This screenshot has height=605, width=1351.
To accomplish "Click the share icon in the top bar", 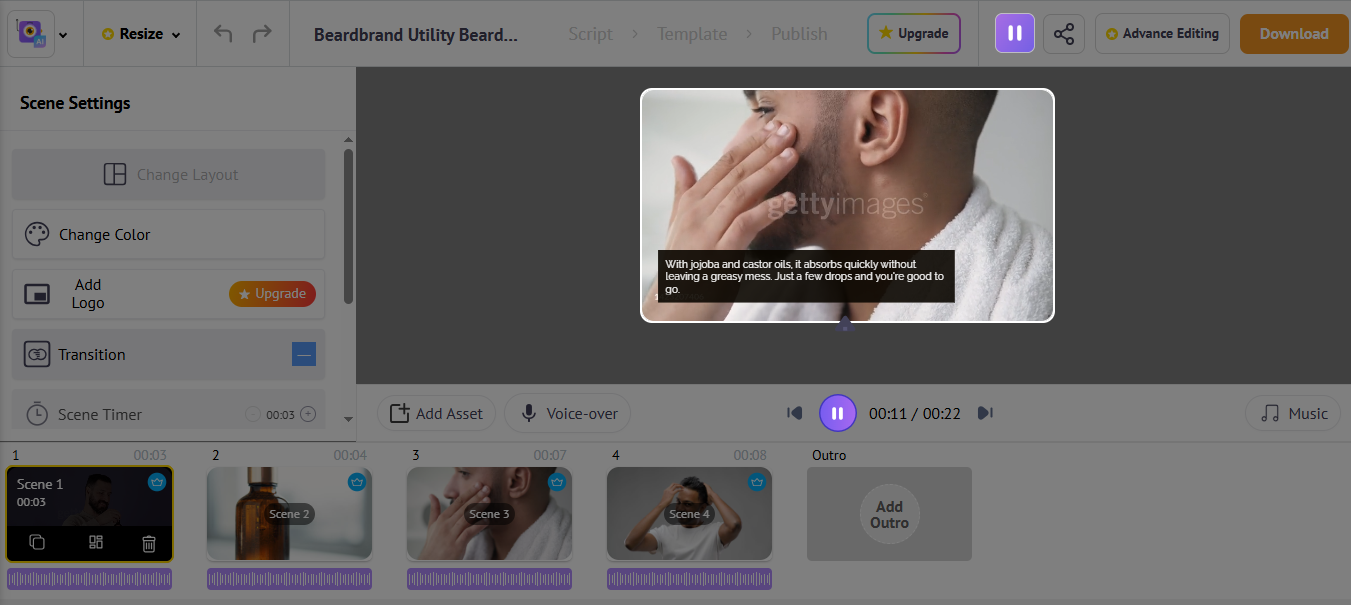I will coord(1063,33).
